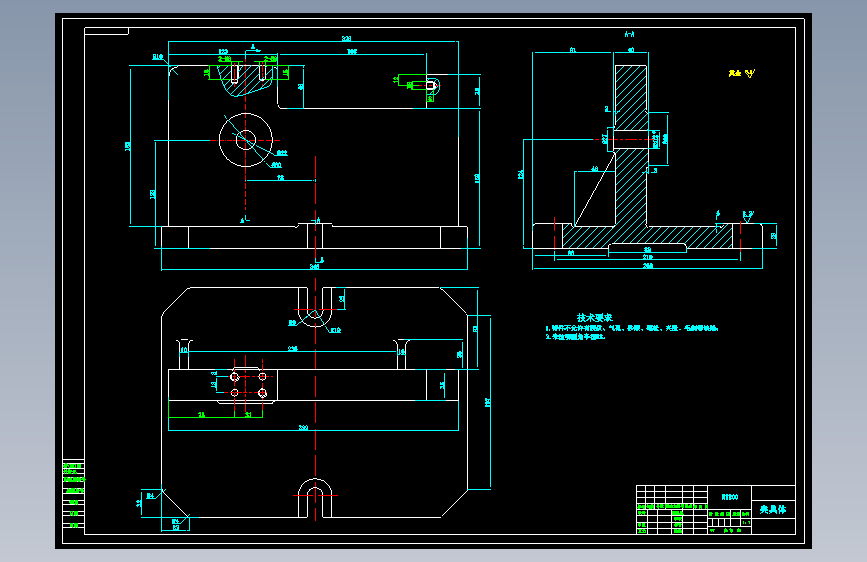Click the 技术要求 heading text
Screen dimensions: 867x562
594,318
